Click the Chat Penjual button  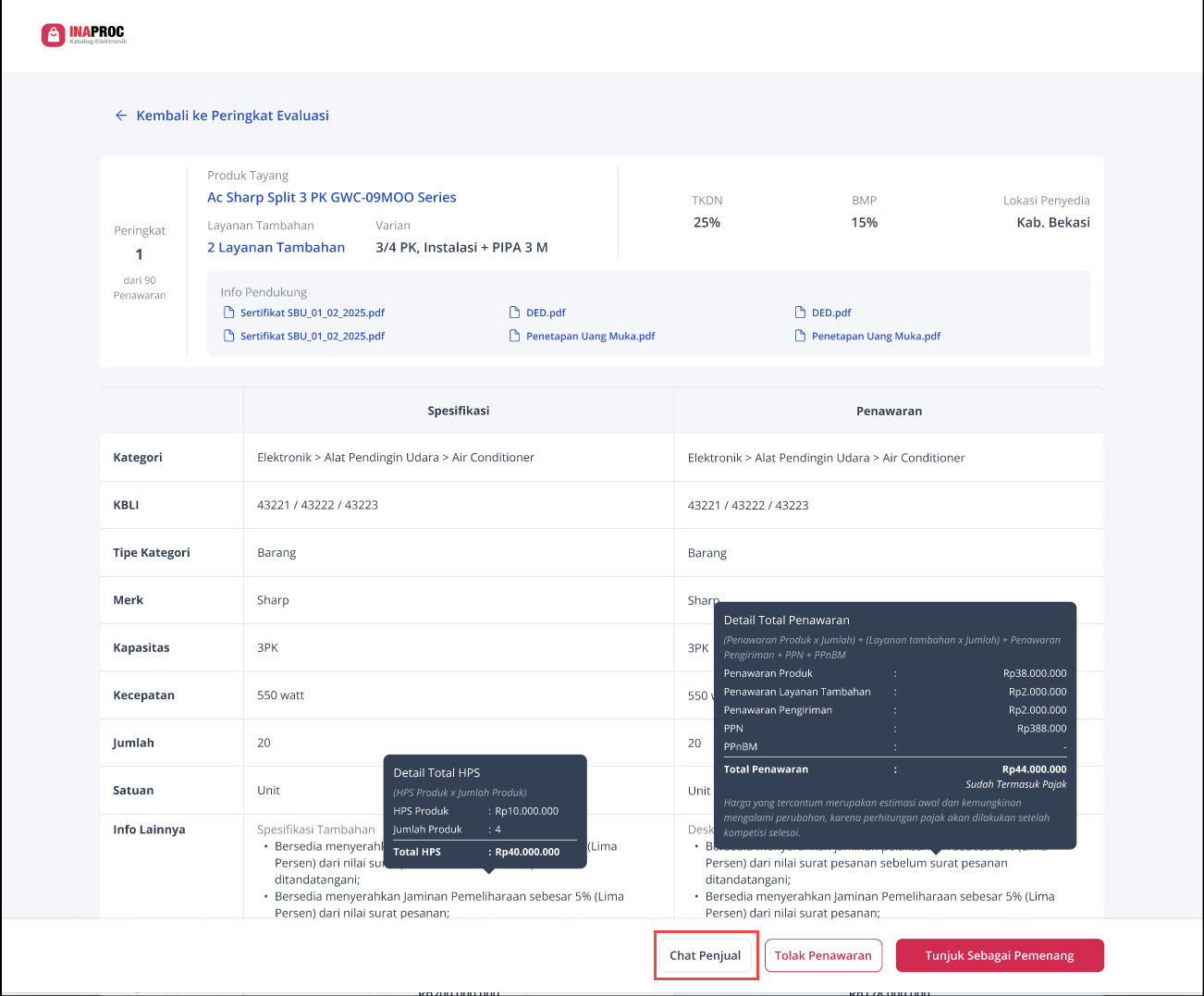[706, 955]
